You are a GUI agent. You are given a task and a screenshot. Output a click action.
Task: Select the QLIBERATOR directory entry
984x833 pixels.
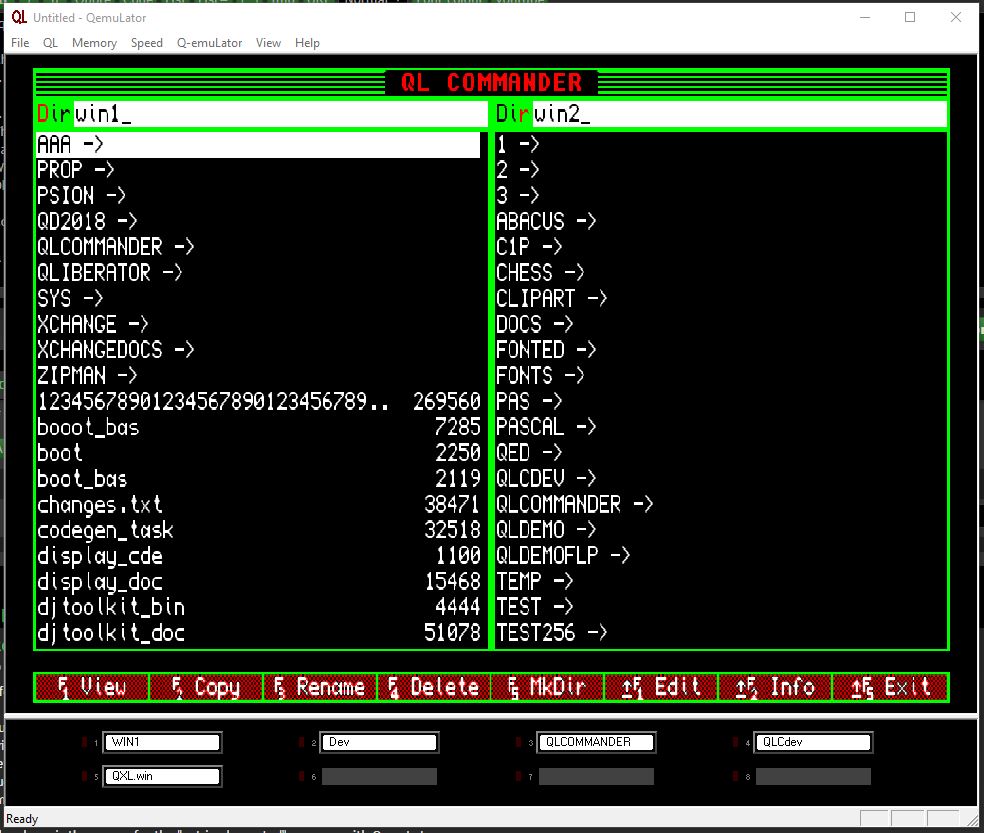[x=258, y=273]
